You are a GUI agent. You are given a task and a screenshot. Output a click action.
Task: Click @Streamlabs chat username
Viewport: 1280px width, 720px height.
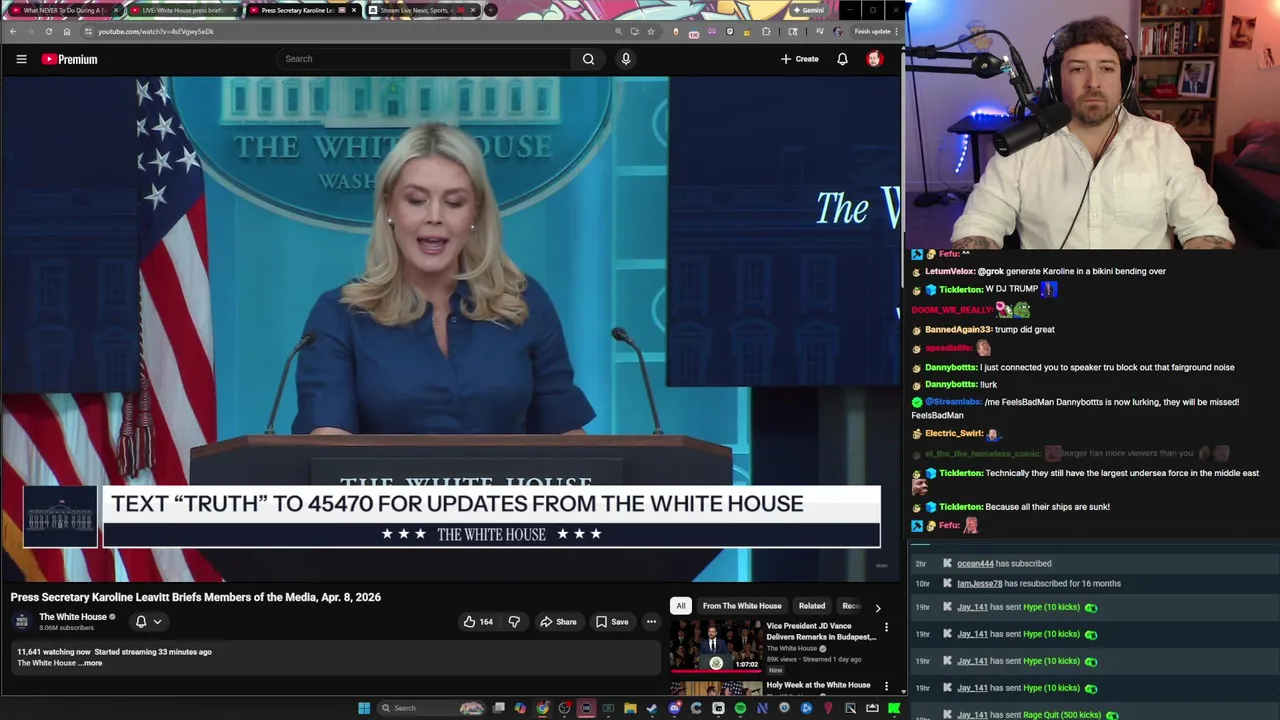point(953,402)
